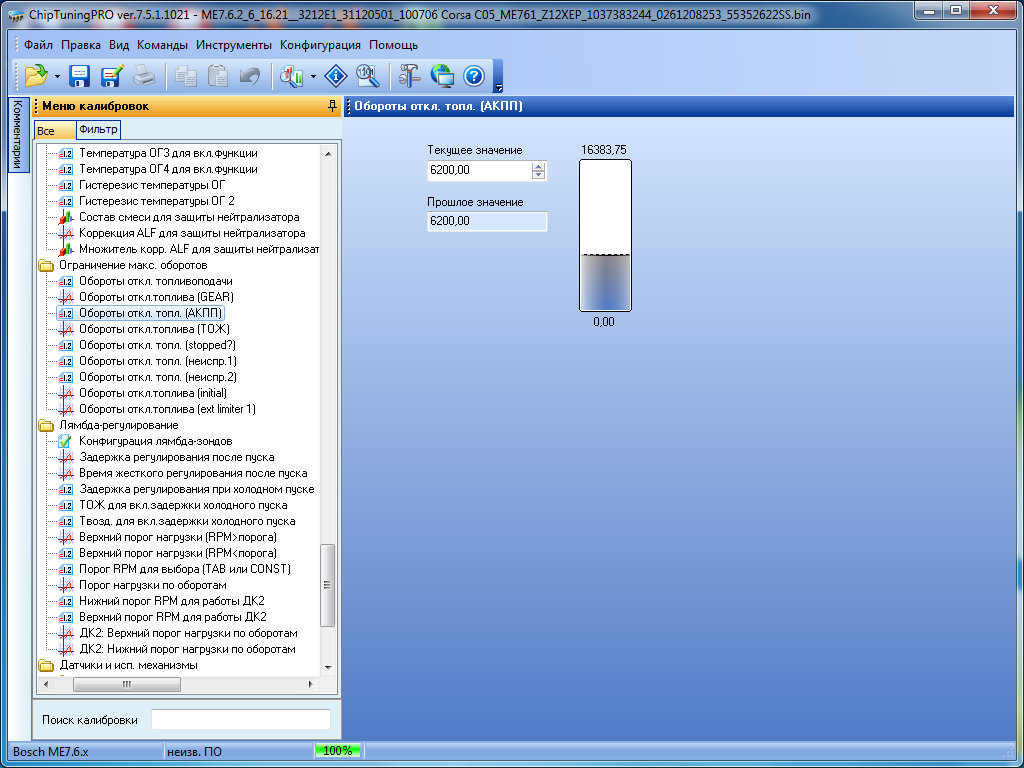The width and height of the screenshot is (1024, 768).
Task: Pin the Меню калибровок panel
Action: coord(332,106)
